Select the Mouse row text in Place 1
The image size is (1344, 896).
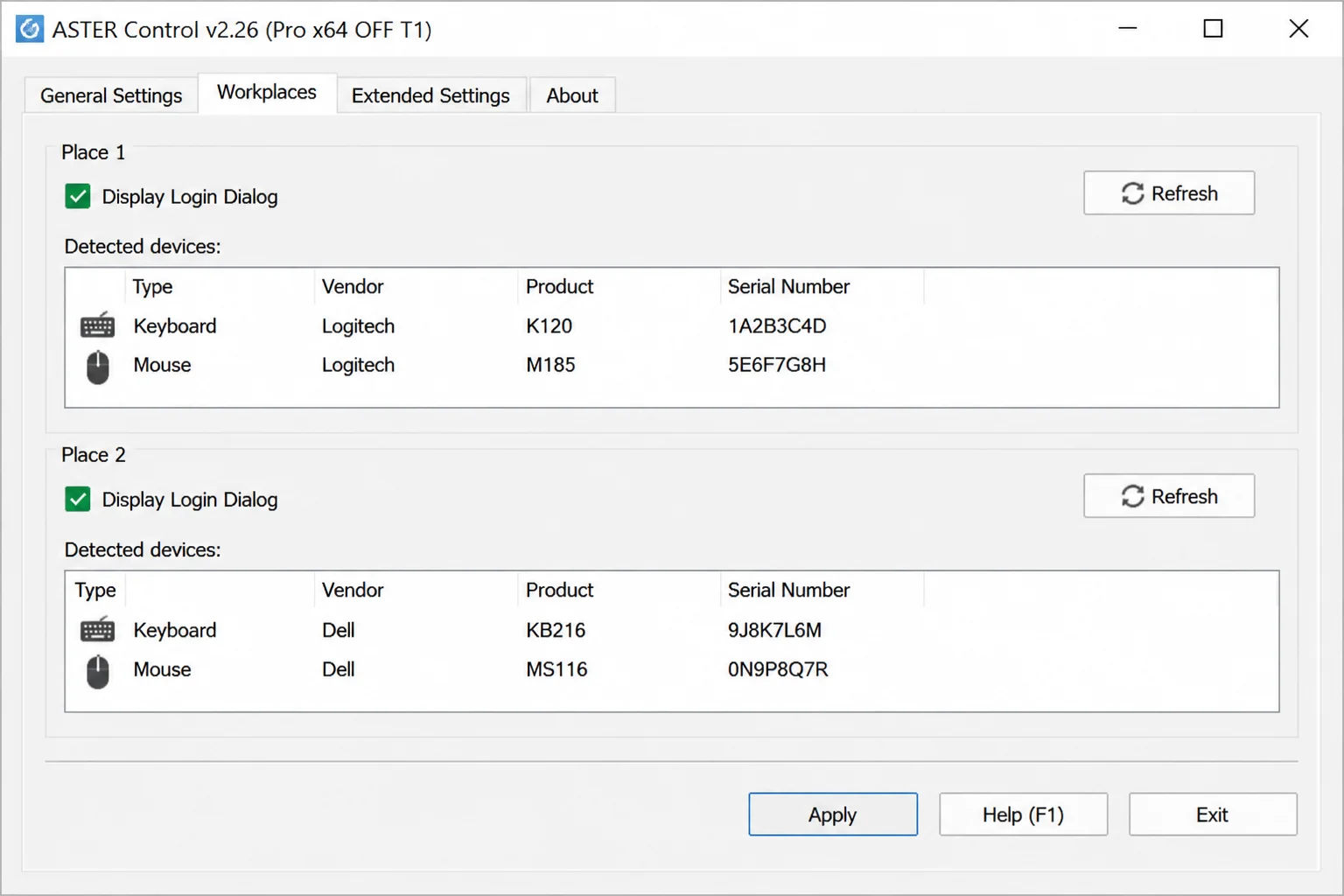162,365
